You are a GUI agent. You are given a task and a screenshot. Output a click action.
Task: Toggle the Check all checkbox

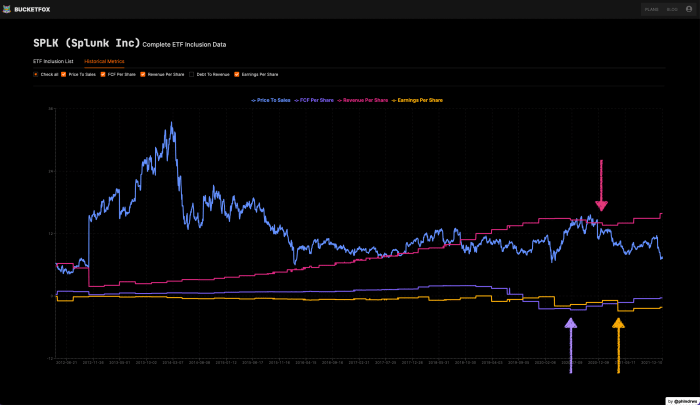pos(36,75)
